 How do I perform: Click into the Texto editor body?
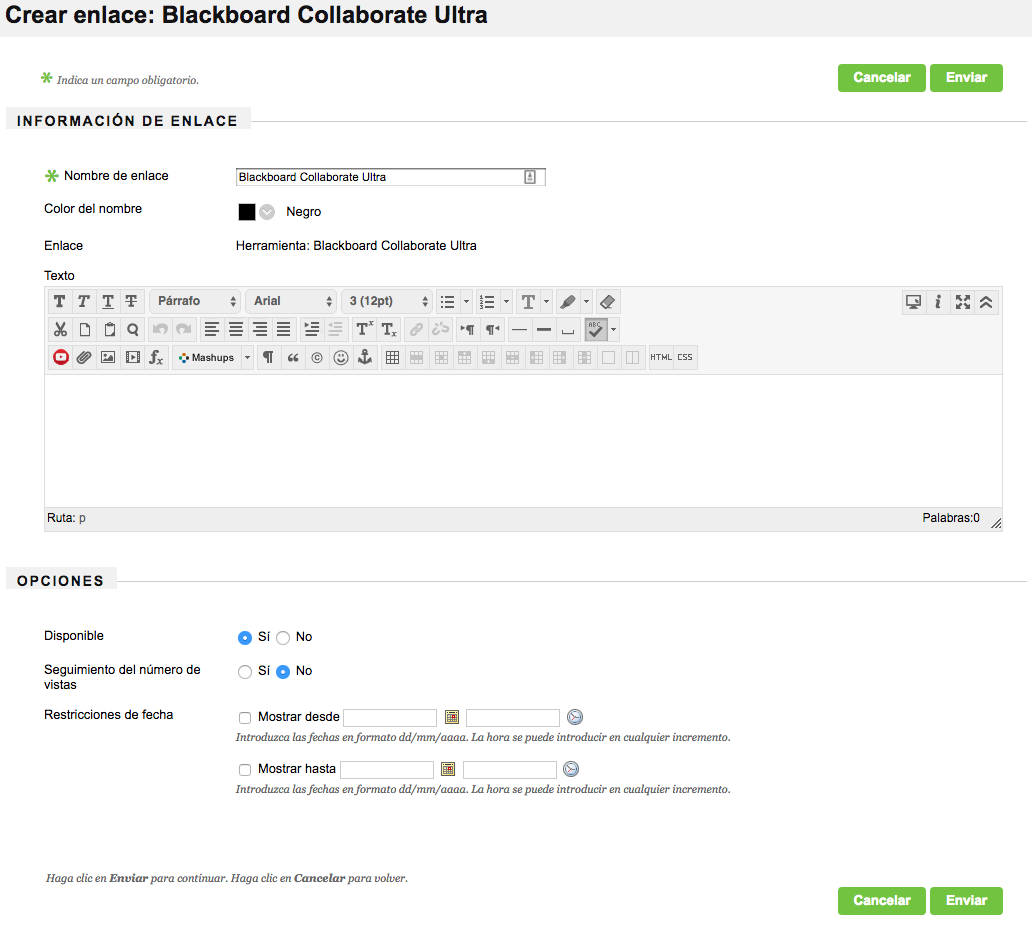coord(523,441)
